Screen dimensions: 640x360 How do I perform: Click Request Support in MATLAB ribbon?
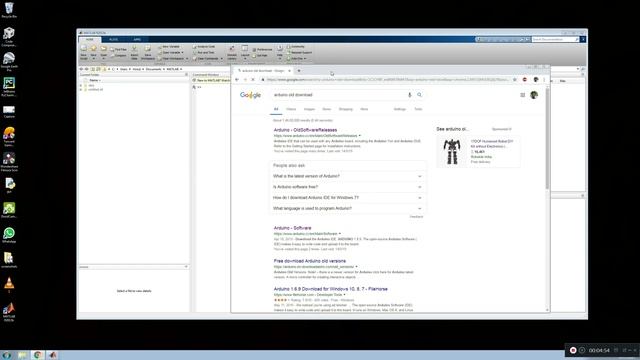click(299, 52)
